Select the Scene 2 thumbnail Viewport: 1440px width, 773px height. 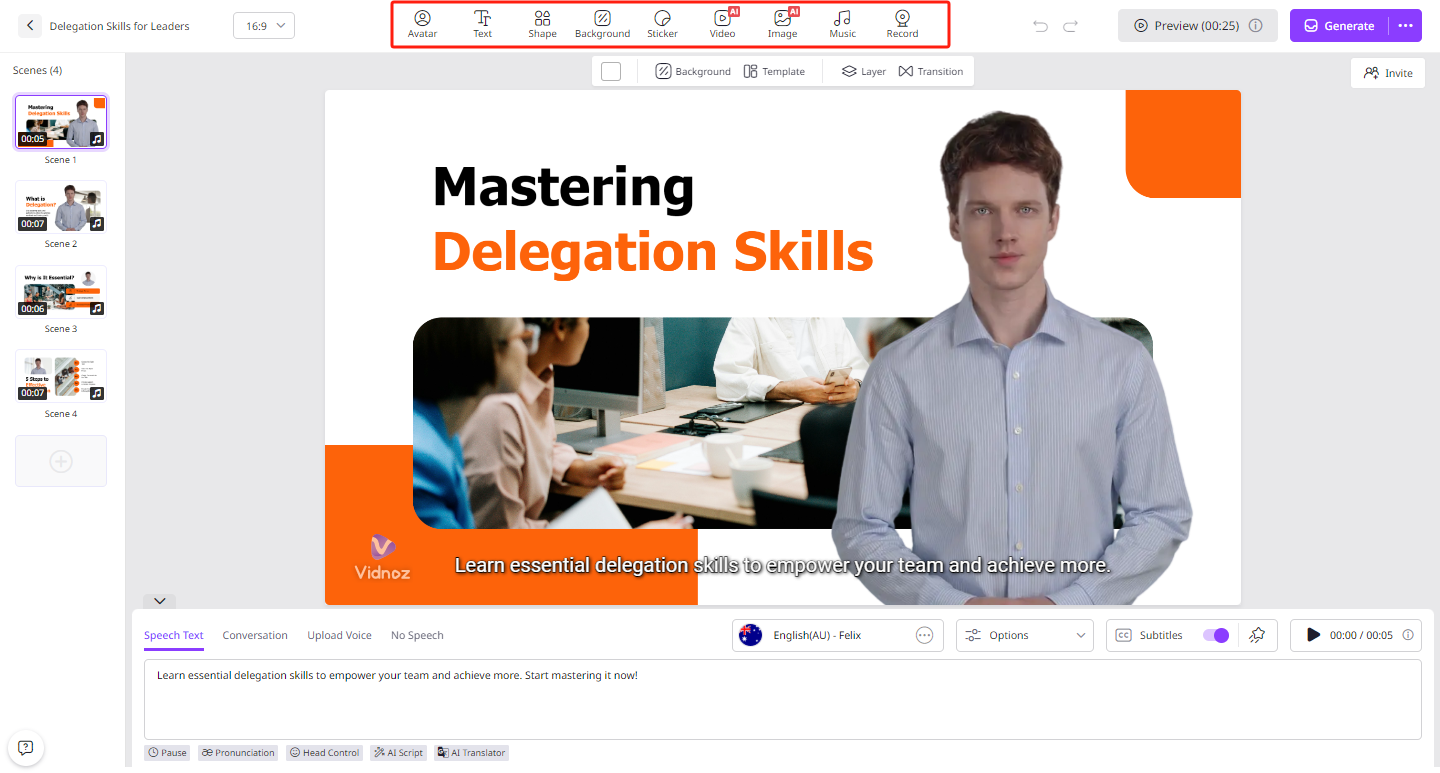click(x=61, y=206)
